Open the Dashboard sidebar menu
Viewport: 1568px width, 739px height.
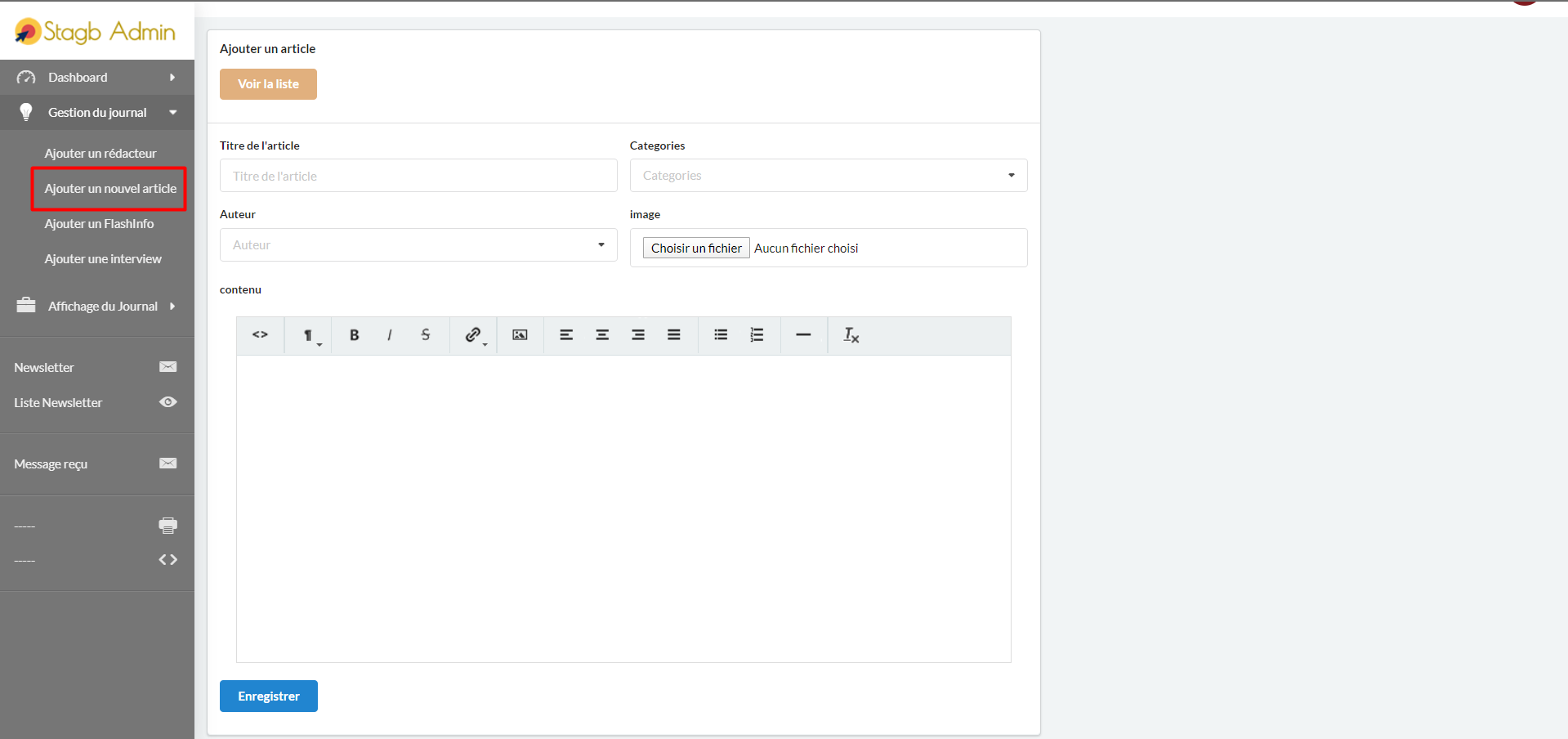96,78
